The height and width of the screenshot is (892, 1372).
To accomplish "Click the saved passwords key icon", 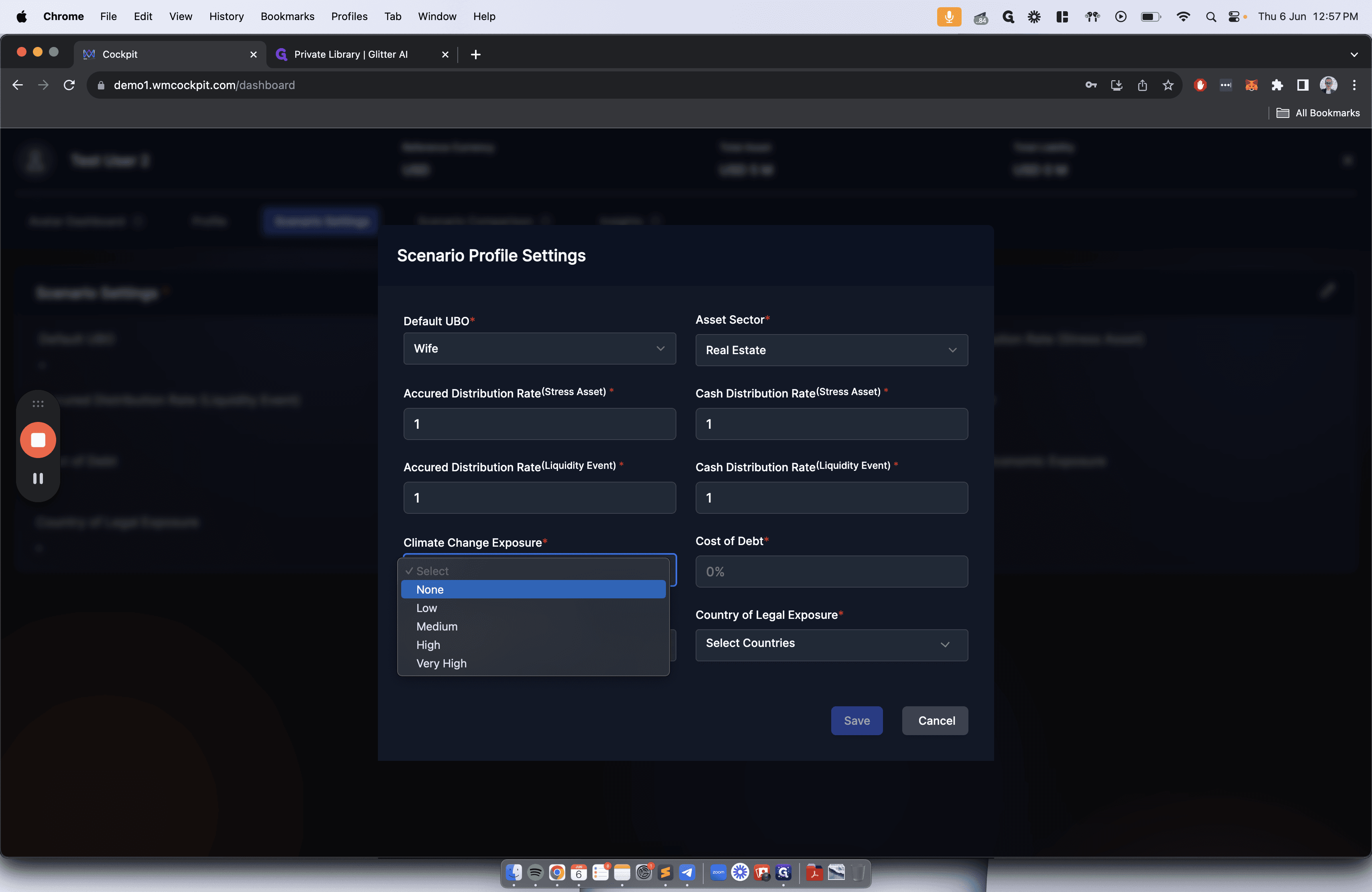I will point(1091,85).
